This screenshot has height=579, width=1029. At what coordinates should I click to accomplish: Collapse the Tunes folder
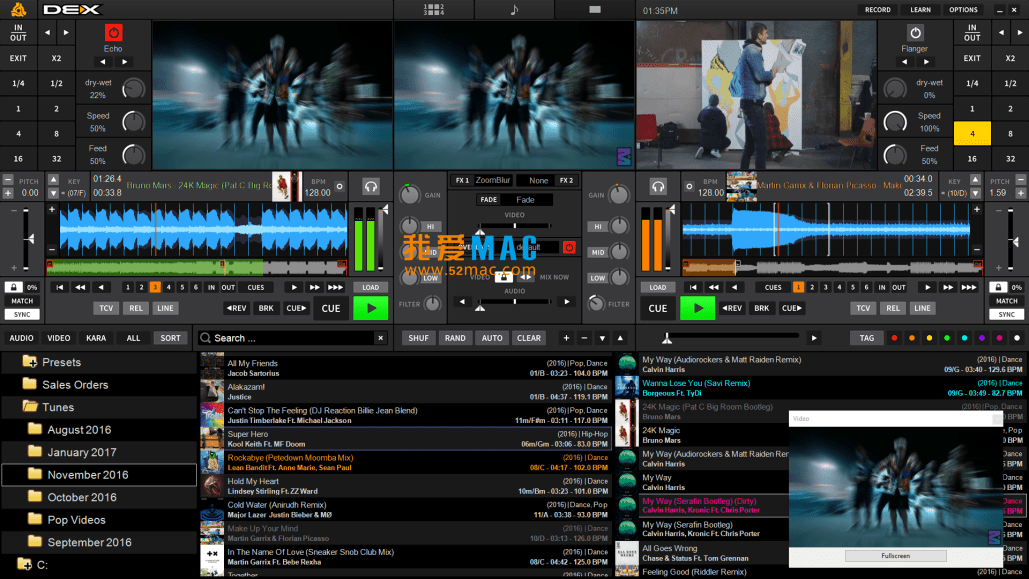[30, 407]
